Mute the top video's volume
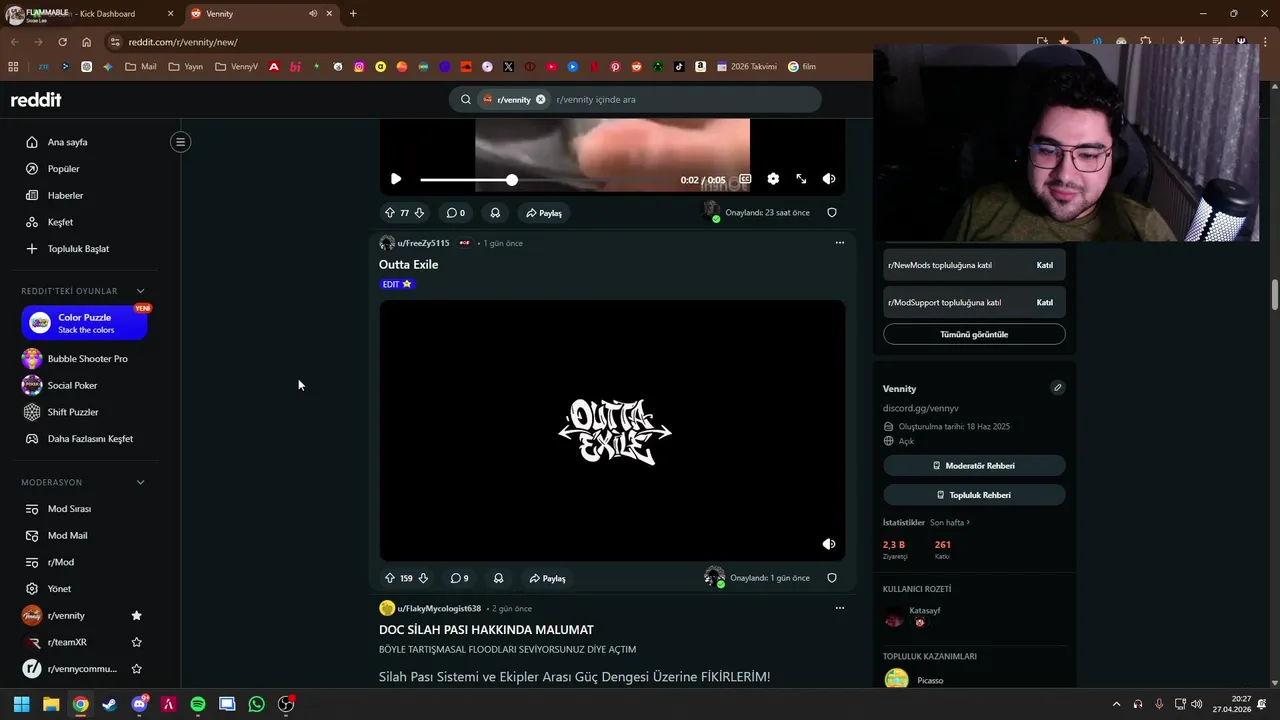Screen dimensions: 1280x720 [x=829, y=179]
